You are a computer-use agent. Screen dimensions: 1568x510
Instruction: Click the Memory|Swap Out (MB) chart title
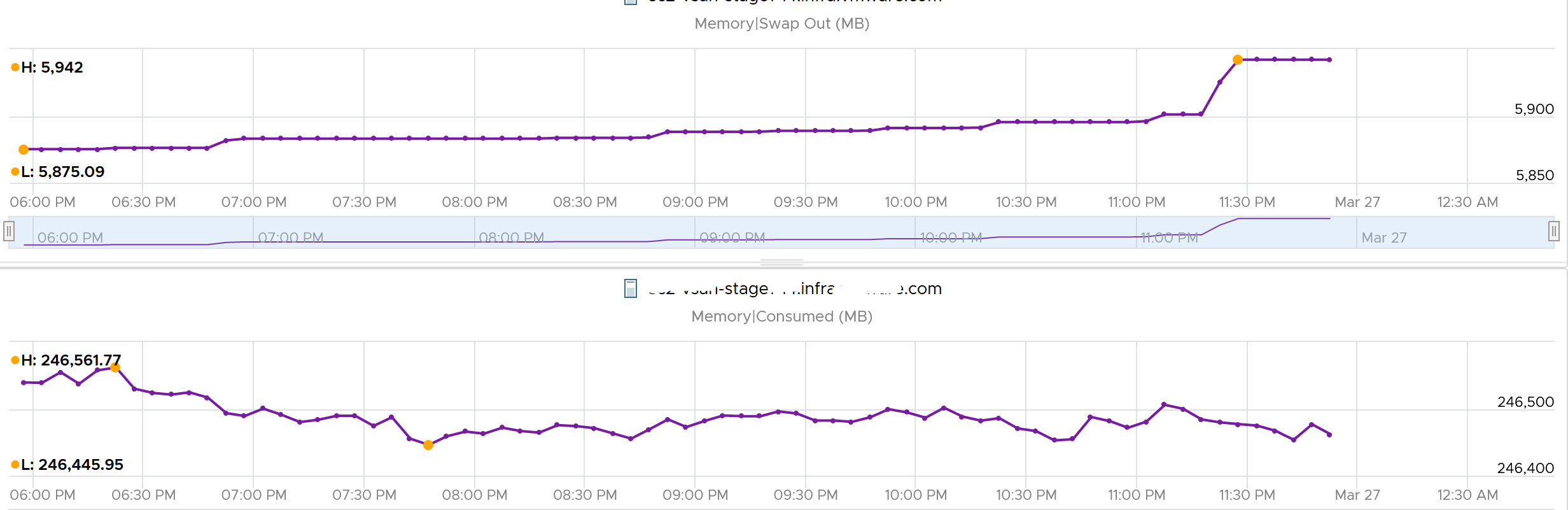point(782,24)
